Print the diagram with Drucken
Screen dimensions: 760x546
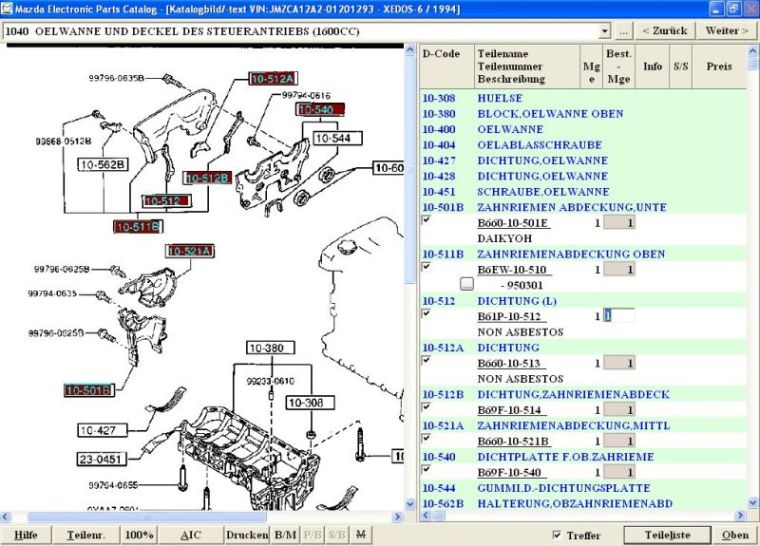tap(247, 535)
